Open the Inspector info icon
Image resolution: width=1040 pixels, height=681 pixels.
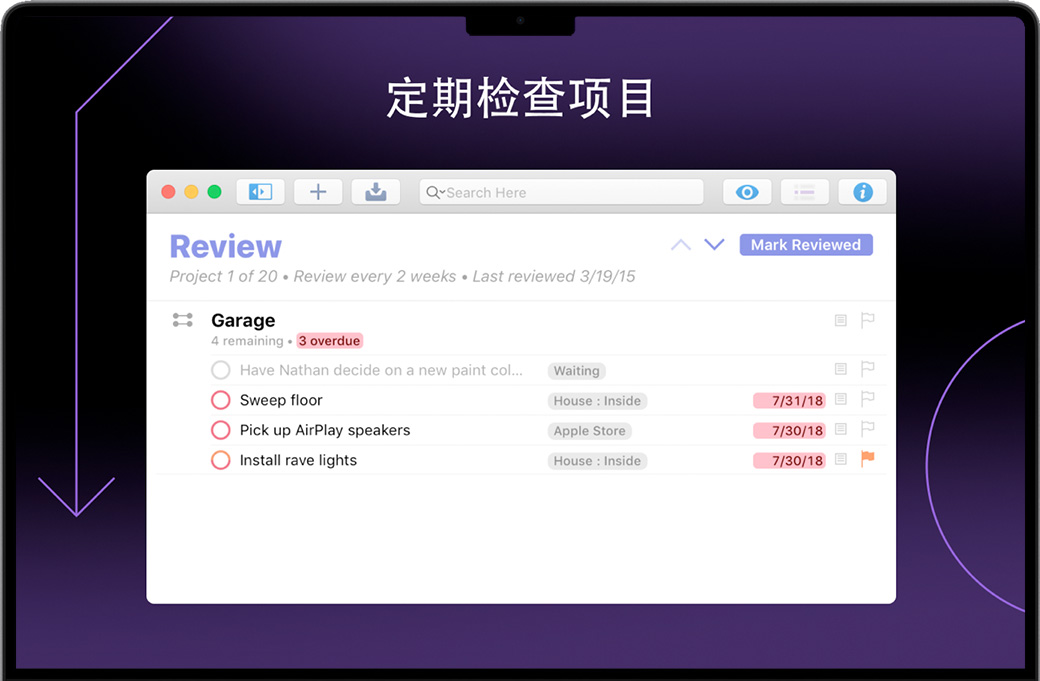pyautogui.click(x=863, y=192)
